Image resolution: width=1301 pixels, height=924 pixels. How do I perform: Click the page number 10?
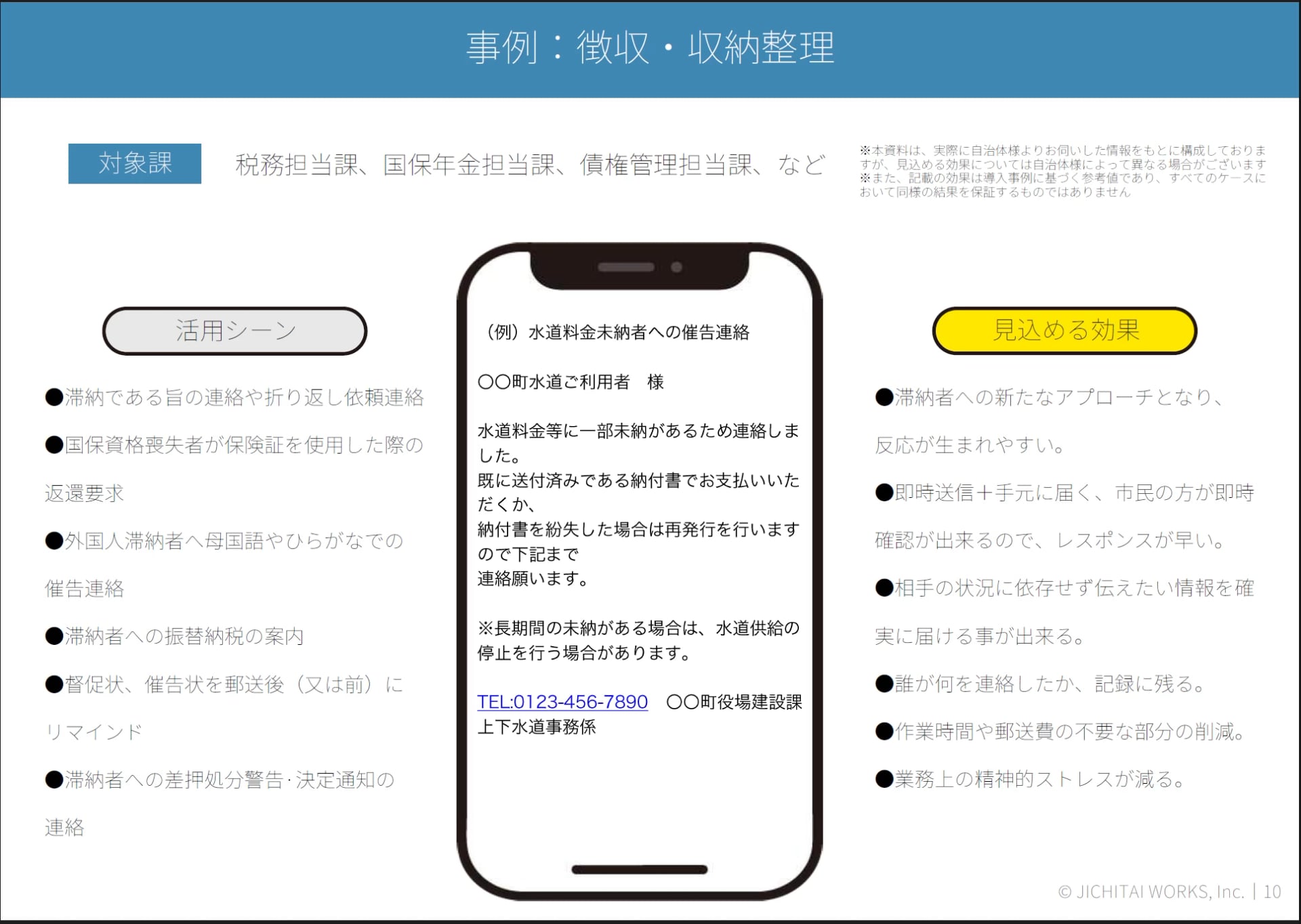tap(1272, 891)
